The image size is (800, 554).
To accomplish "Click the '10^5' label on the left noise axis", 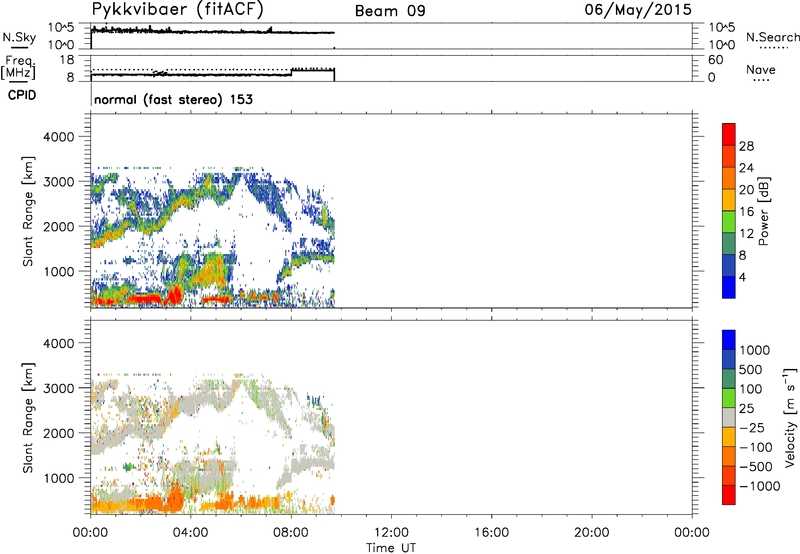I will (x=61, y=28).
